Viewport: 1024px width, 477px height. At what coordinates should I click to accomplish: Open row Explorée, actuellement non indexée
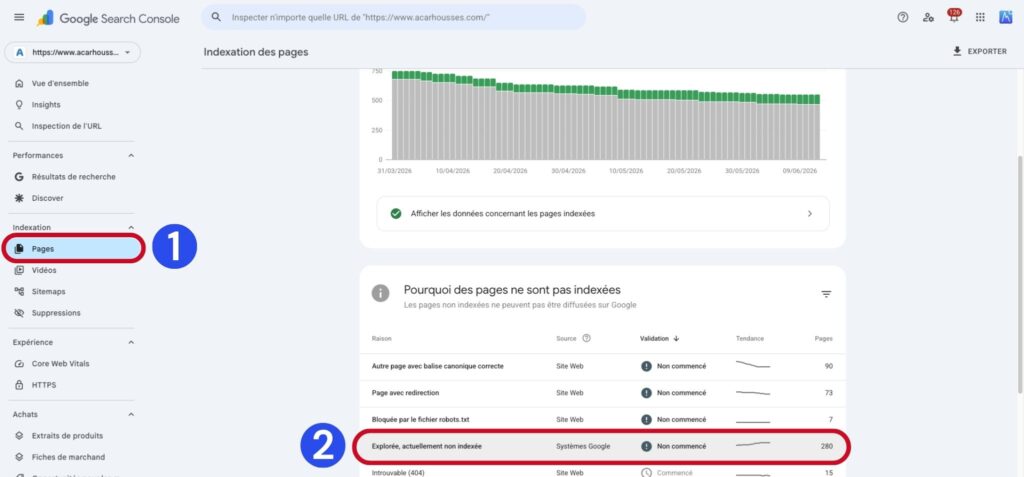602,446
